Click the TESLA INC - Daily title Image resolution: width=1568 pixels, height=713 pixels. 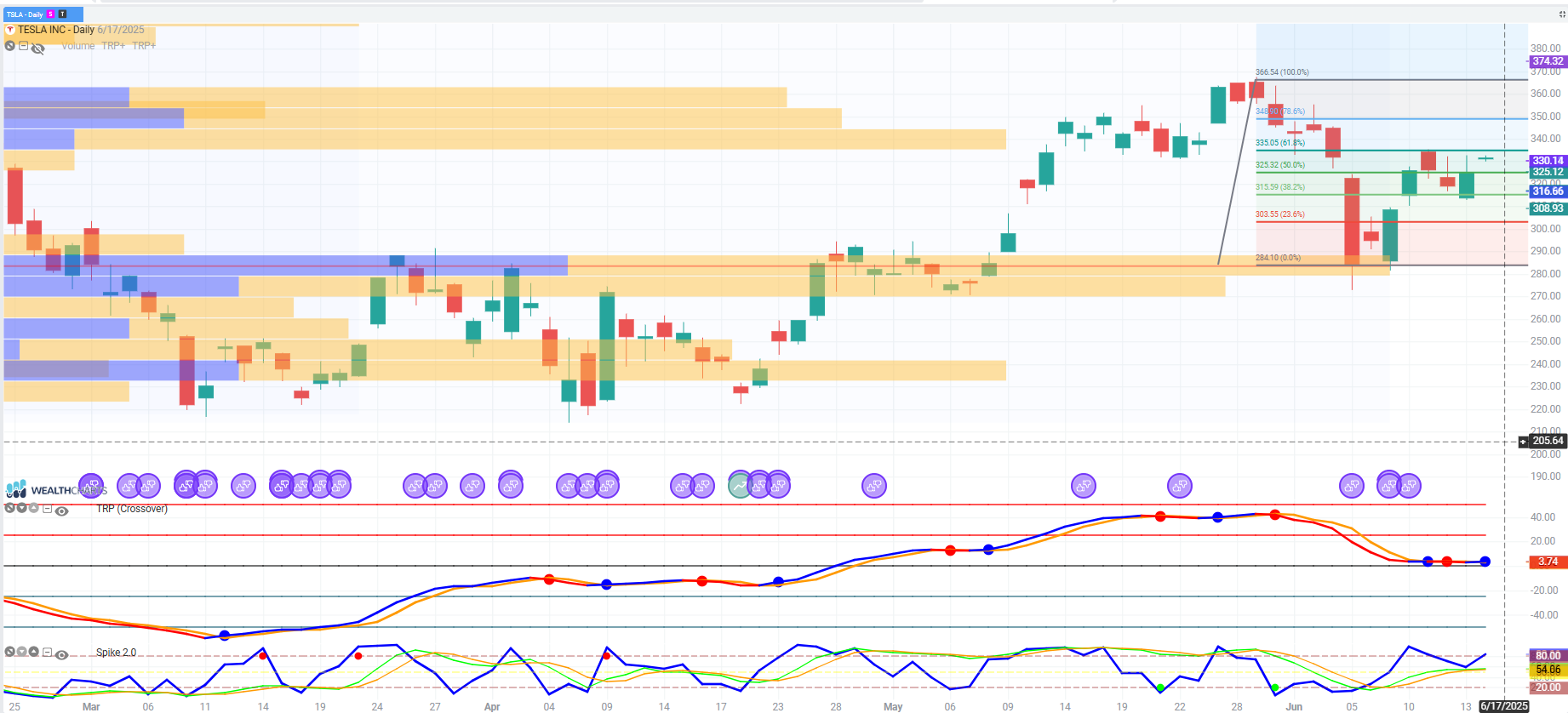(56, 30)
